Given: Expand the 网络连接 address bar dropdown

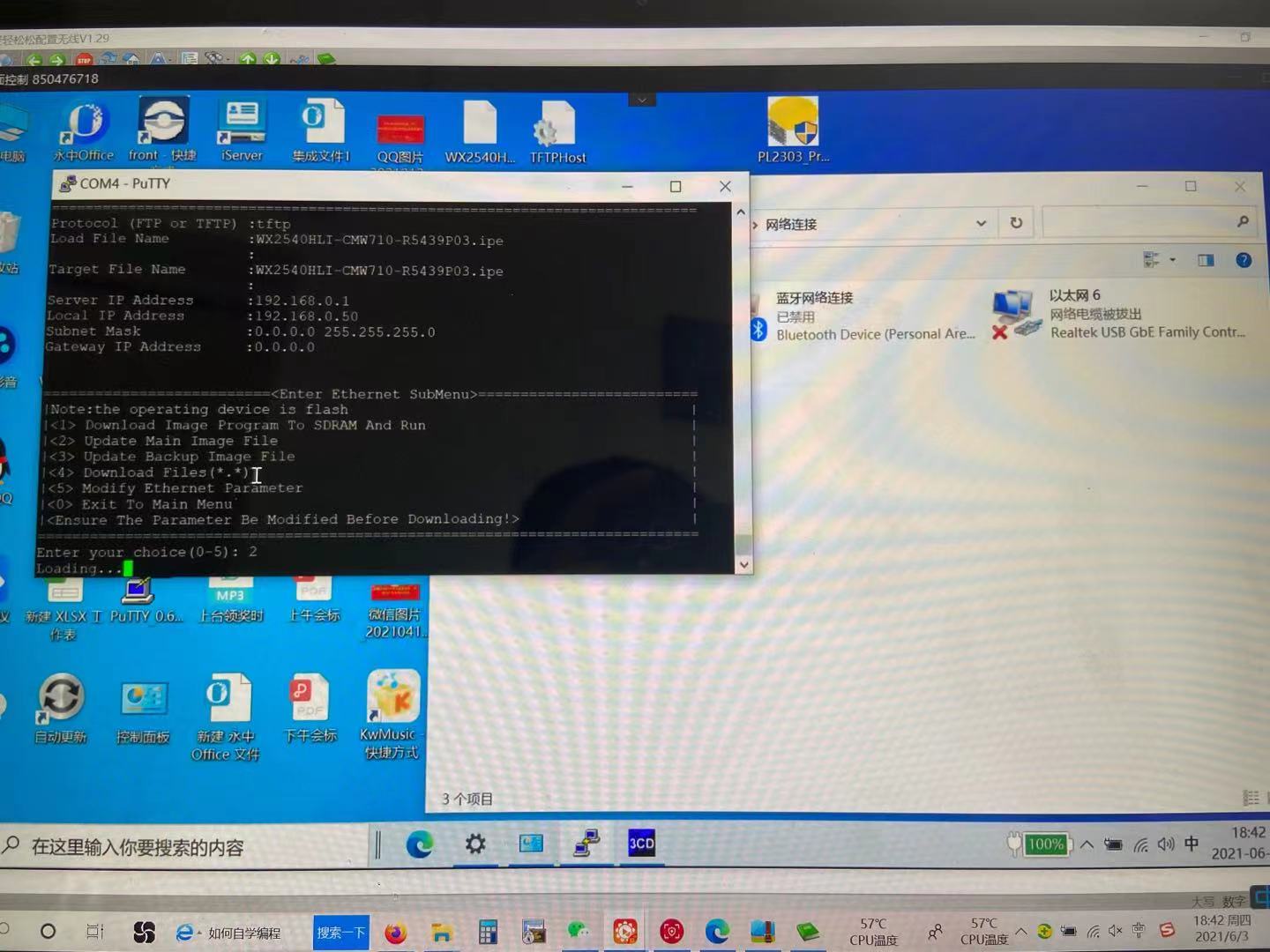Looking at the screenshot, I should (x=981, y=223).
